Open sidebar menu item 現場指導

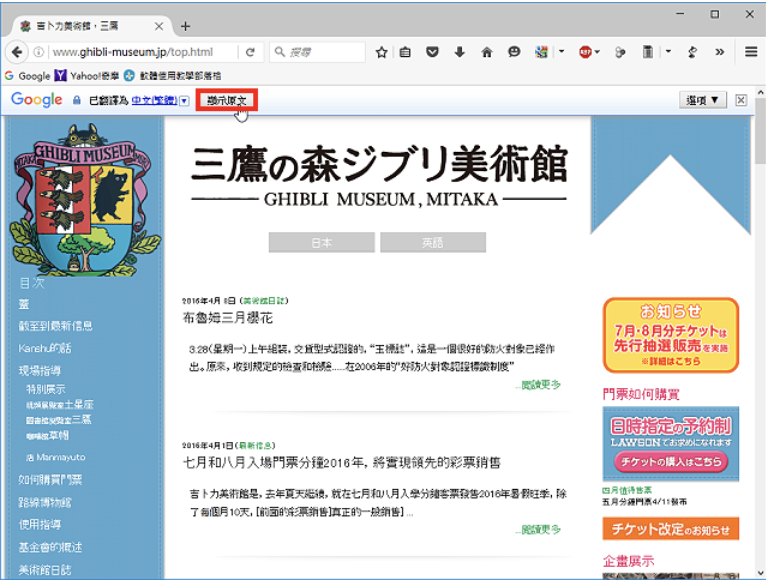click(40, 370)
